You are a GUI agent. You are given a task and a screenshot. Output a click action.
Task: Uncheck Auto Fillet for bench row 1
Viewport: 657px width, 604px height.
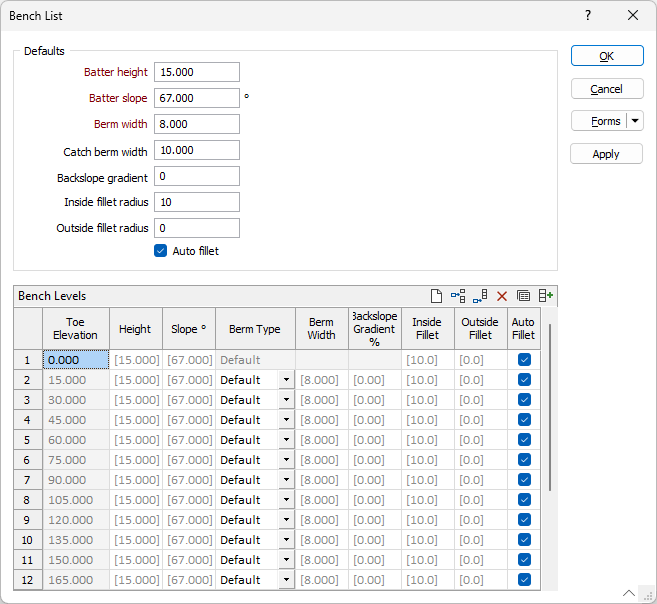click(524, 360)
